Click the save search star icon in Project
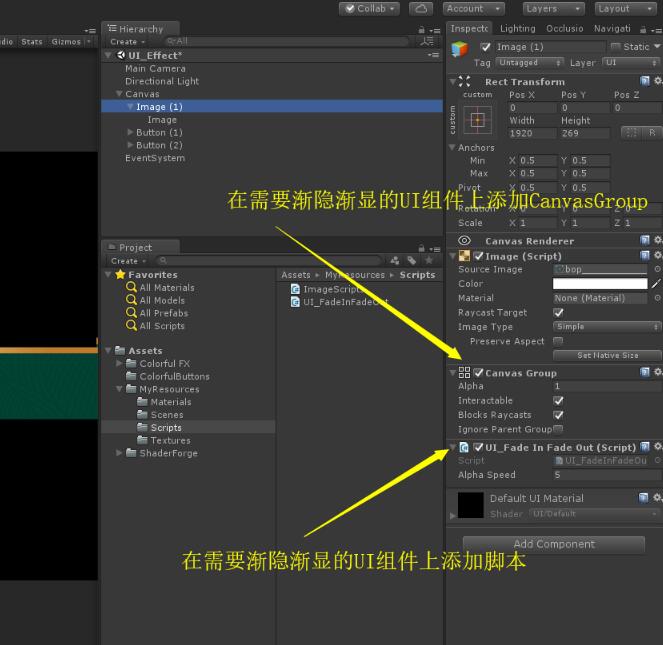Image resolution: width=663 pixels, height=645 pixels. 429,261
